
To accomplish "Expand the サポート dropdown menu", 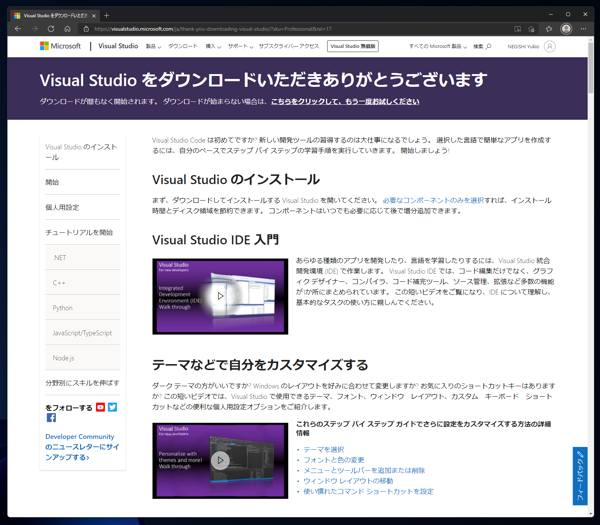I will [241, 46].
